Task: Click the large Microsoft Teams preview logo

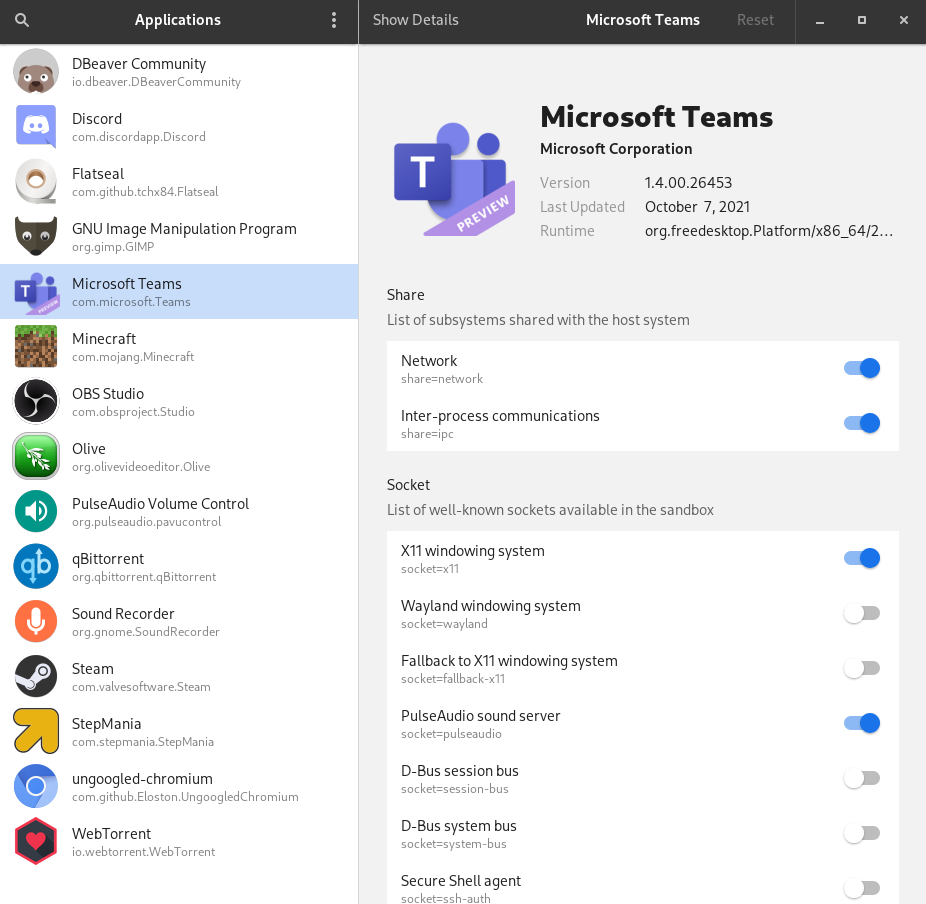Action: click(455, 178)
